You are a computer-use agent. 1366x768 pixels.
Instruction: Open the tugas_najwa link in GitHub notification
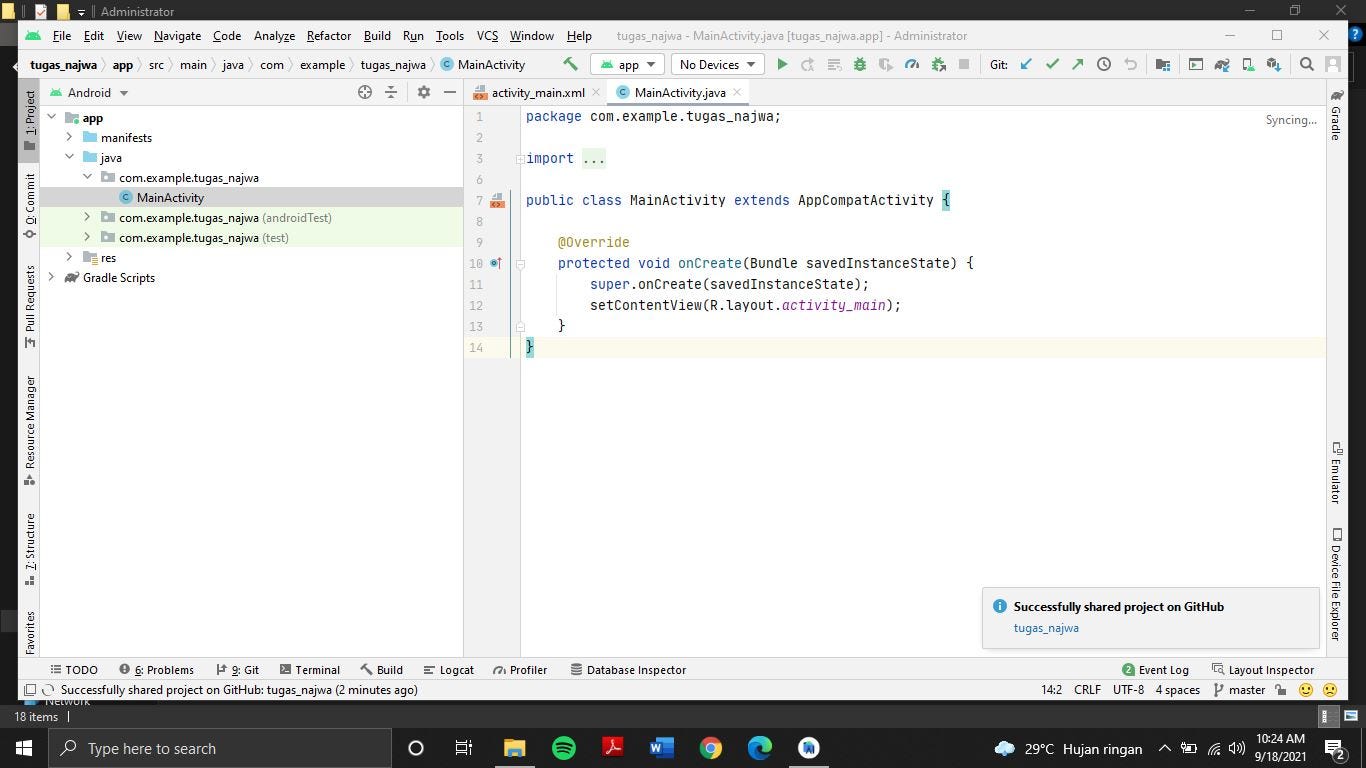coord(1044,628)
